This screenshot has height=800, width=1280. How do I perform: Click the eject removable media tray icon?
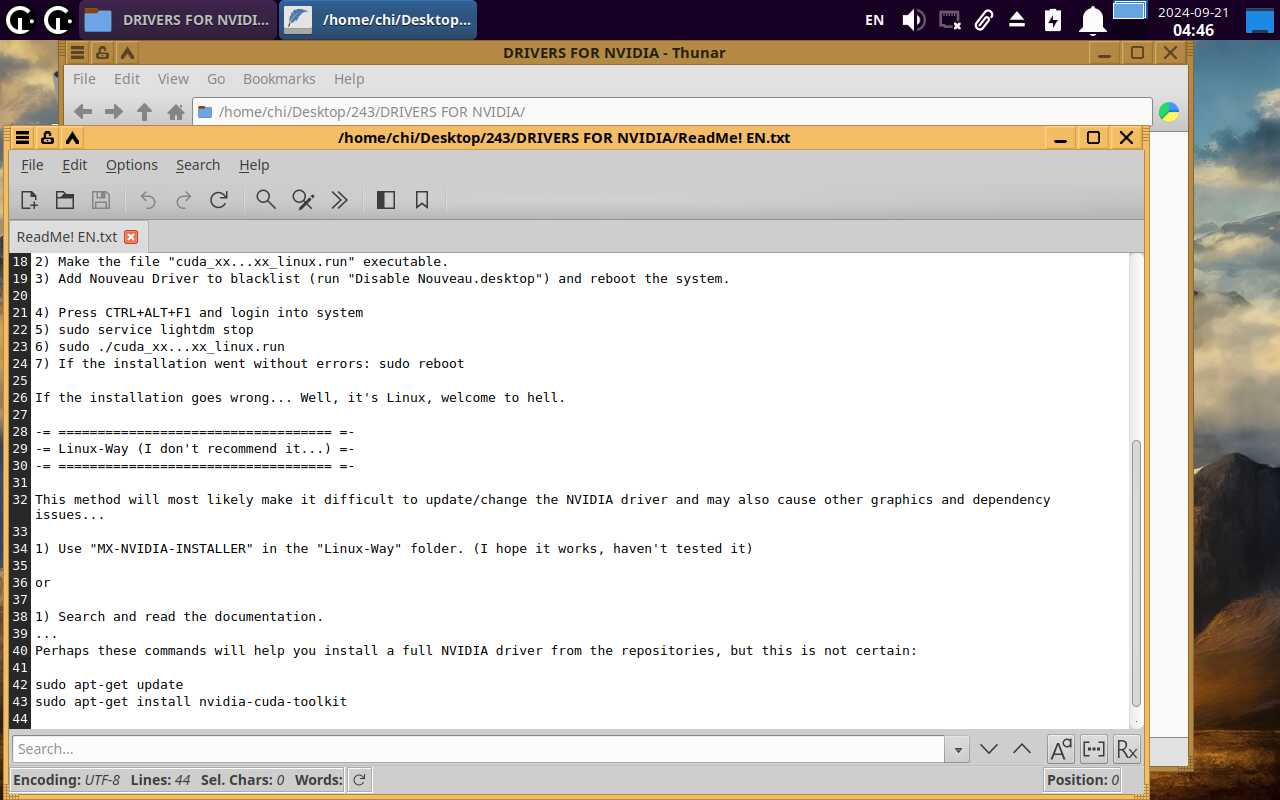pyautogui.click(x=1017, y=20)
